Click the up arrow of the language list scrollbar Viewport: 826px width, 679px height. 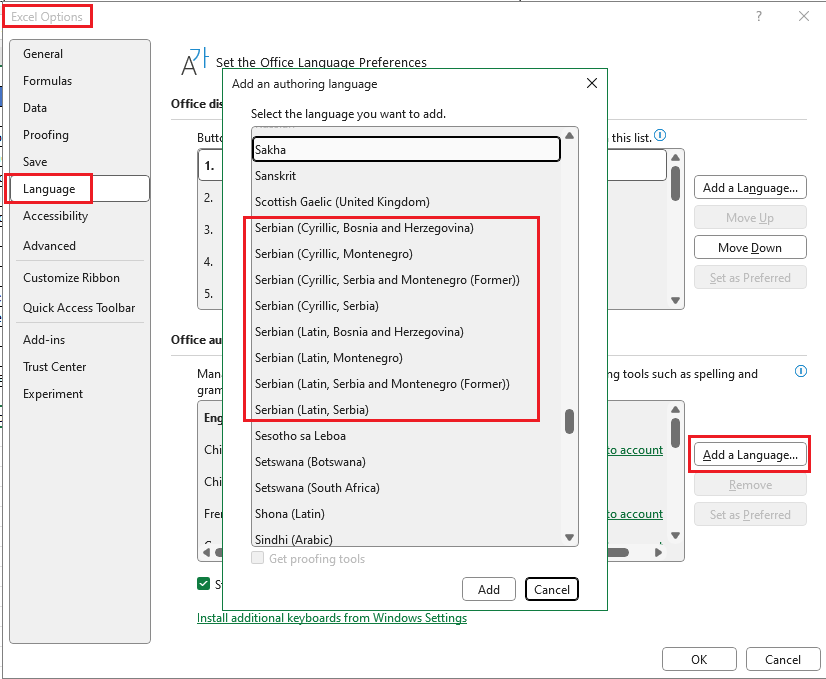[569, 136]
